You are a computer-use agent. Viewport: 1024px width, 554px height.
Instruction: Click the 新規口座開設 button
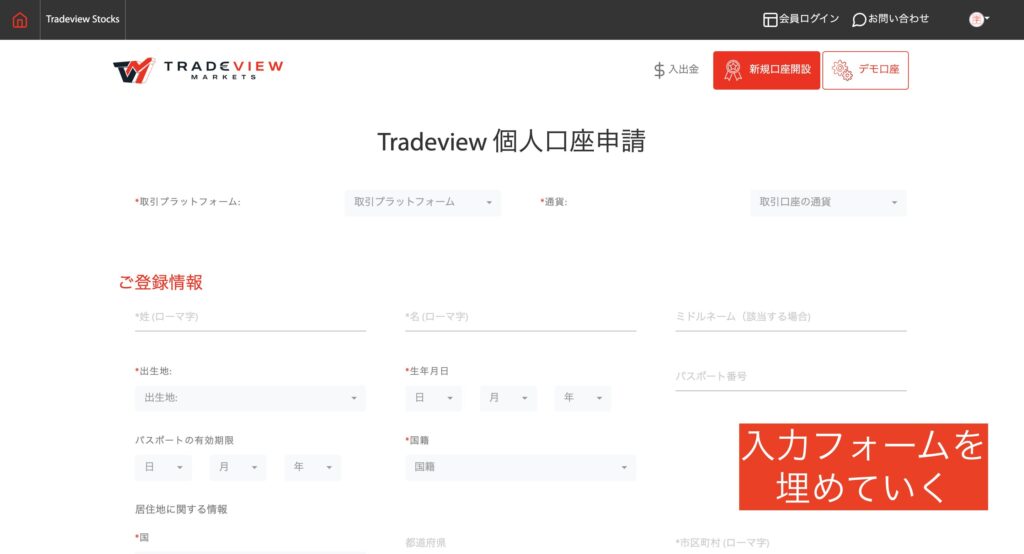(x=766, y=70)
